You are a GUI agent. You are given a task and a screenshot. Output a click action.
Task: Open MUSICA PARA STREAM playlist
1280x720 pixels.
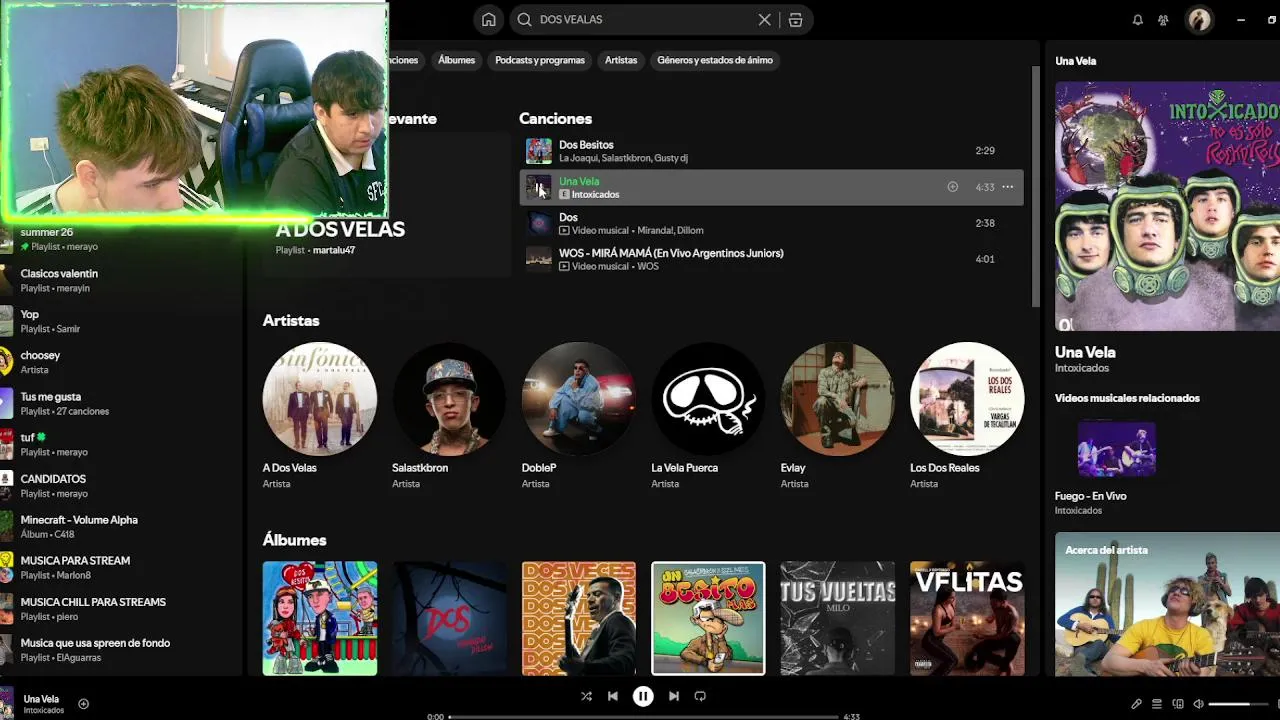120,567
